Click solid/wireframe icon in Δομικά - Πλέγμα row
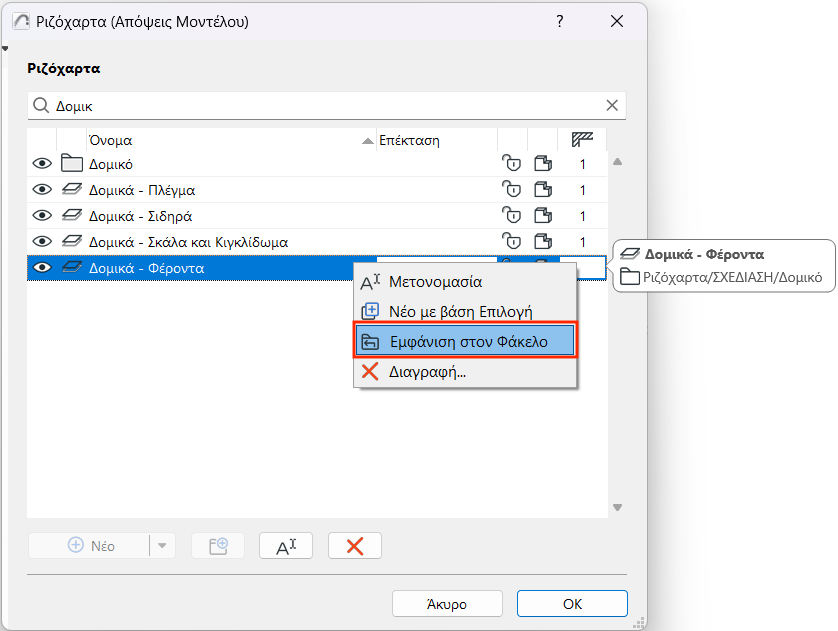838x631 pixels. (x=543, y=189)
